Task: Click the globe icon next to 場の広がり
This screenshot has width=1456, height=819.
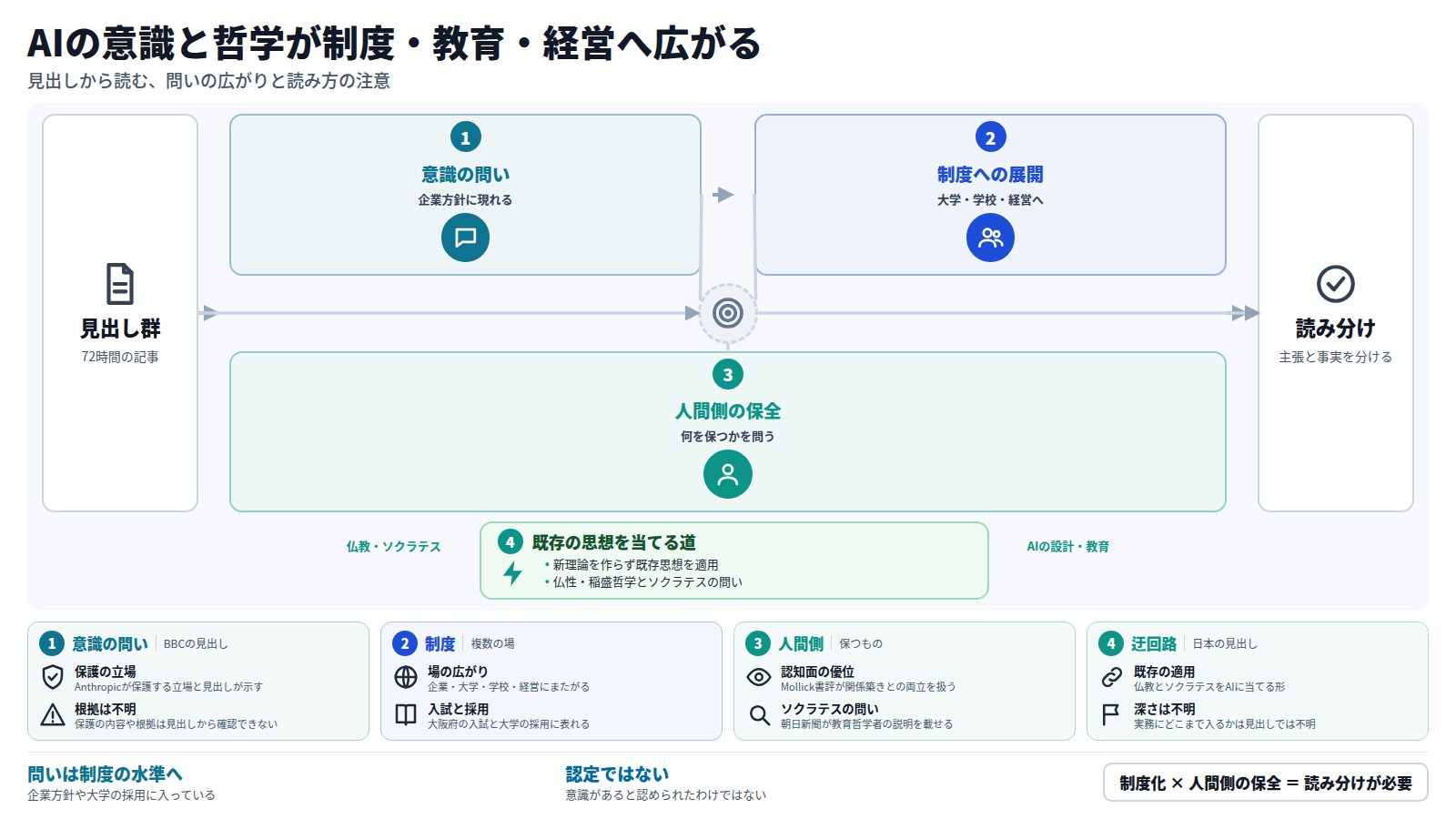Action: pyautogui.click(x=406, y=677)
